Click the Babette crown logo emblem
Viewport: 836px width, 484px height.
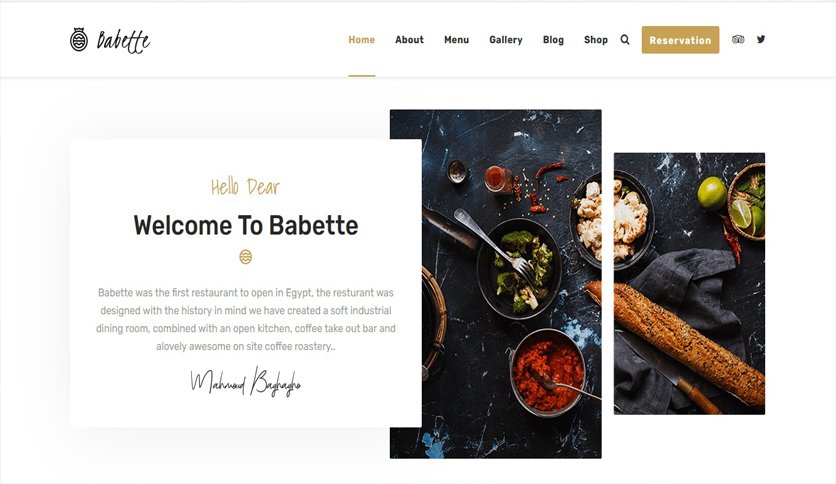click(x=79, y=39)
